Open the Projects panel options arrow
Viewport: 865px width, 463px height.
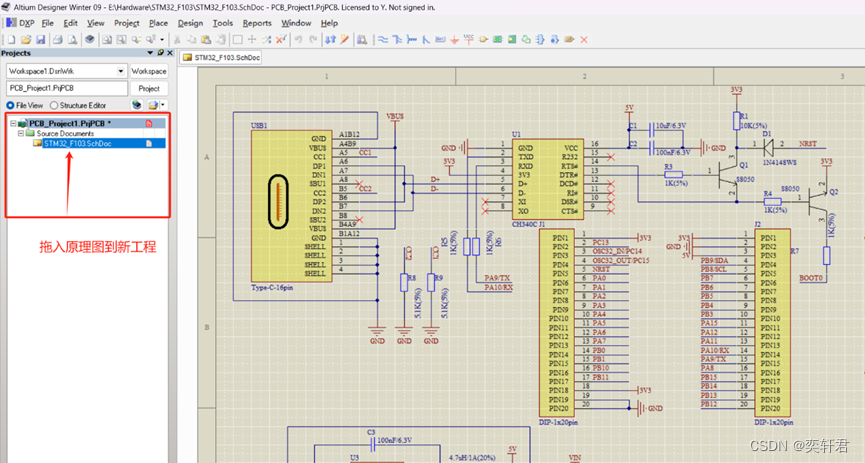(150, 53)
